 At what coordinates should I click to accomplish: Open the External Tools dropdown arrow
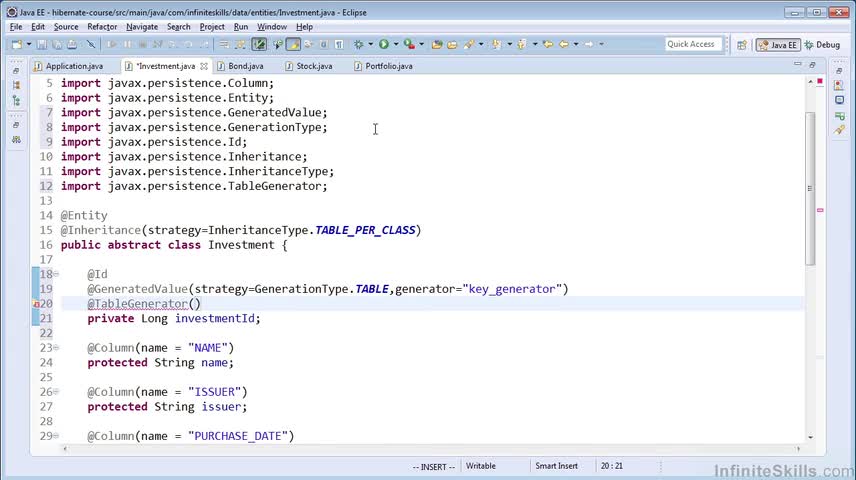coord(421,44)
